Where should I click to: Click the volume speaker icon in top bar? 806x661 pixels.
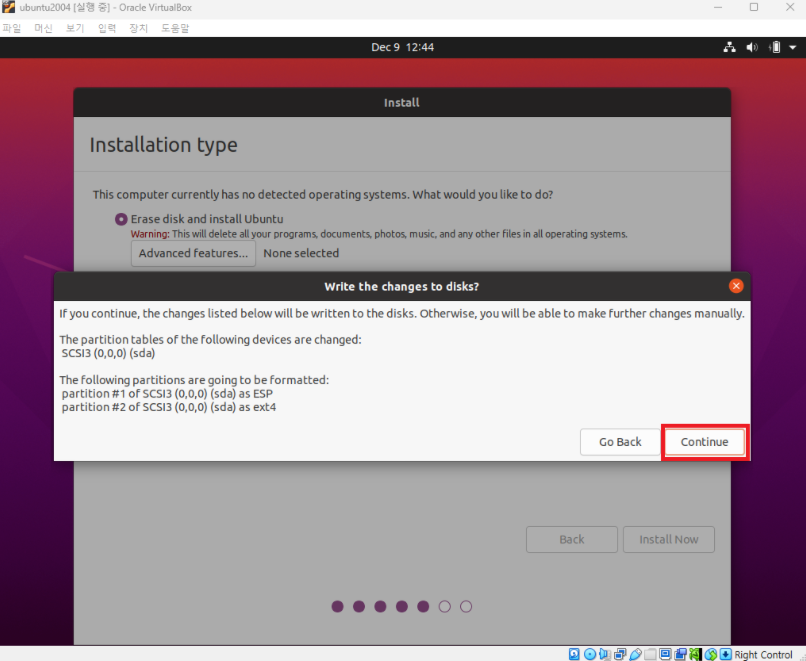(x=752, y=47)
